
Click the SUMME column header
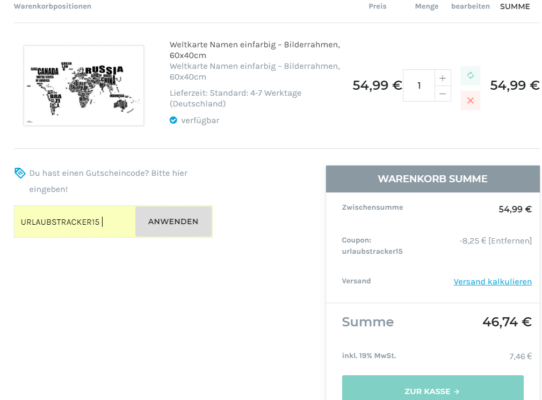point(515,7)
